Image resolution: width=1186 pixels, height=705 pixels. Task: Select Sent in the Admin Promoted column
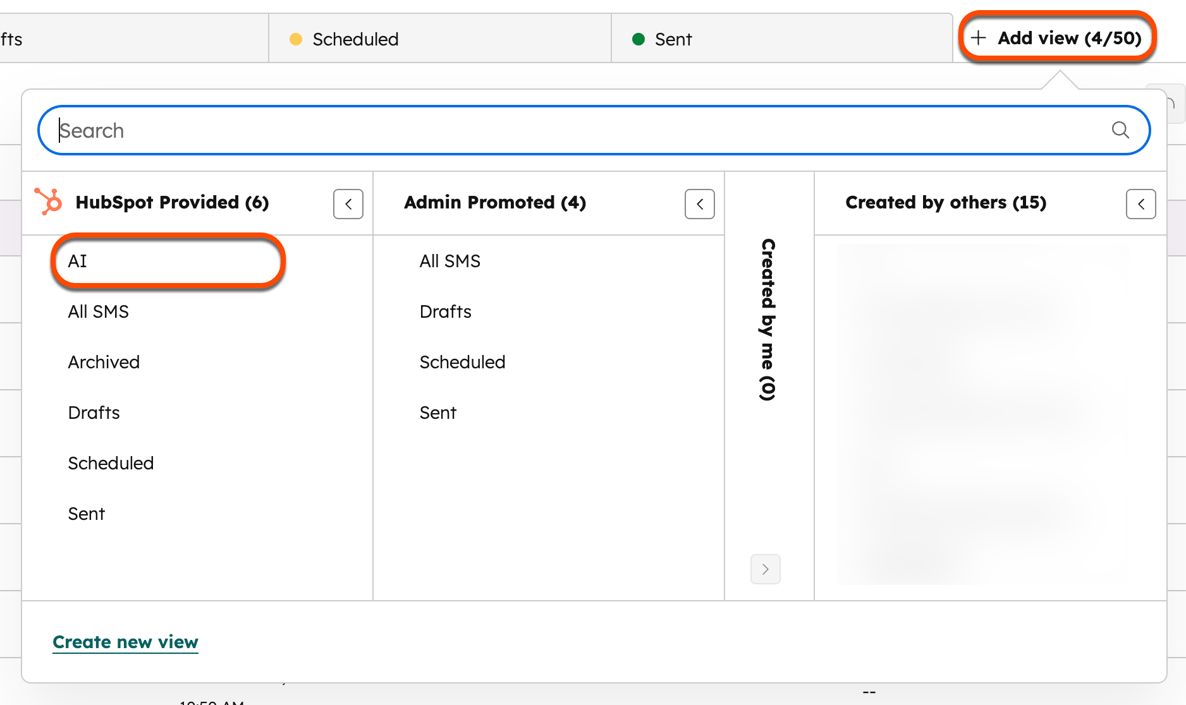point(437,412)
